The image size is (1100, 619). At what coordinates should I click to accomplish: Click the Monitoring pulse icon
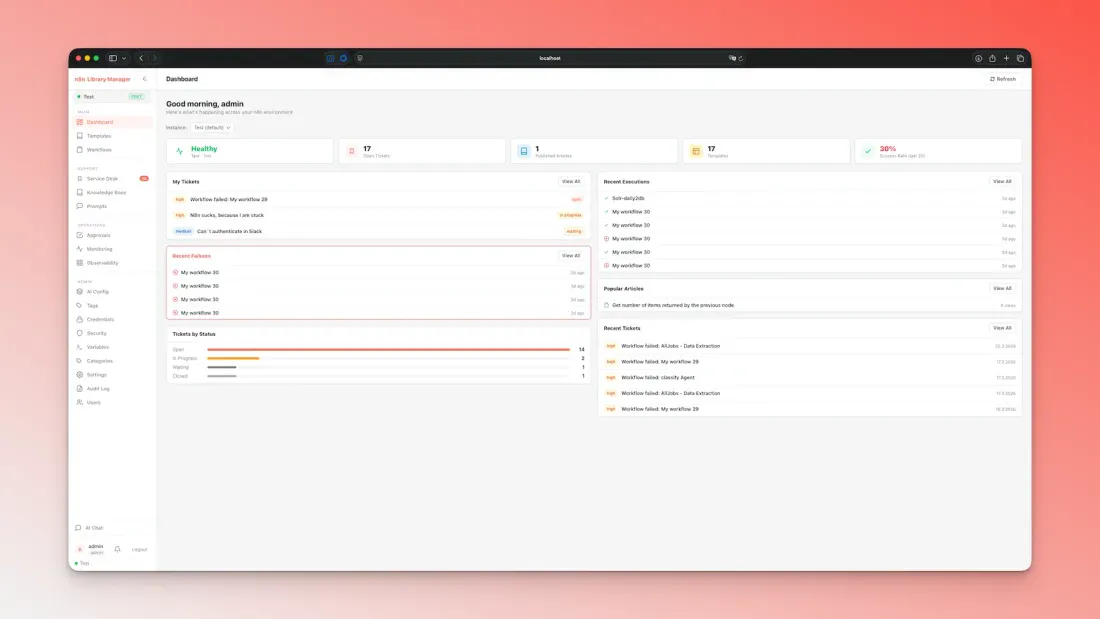pos(79,249)
